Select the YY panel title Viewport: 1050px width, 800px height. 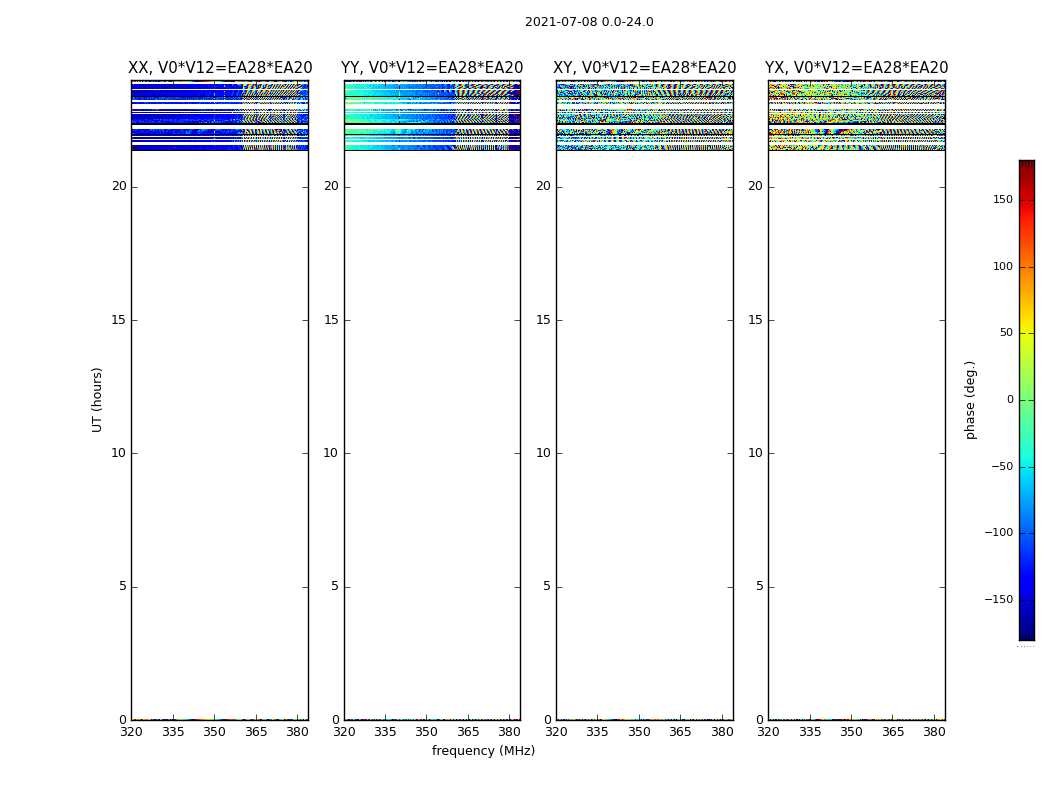pos(432,68)
